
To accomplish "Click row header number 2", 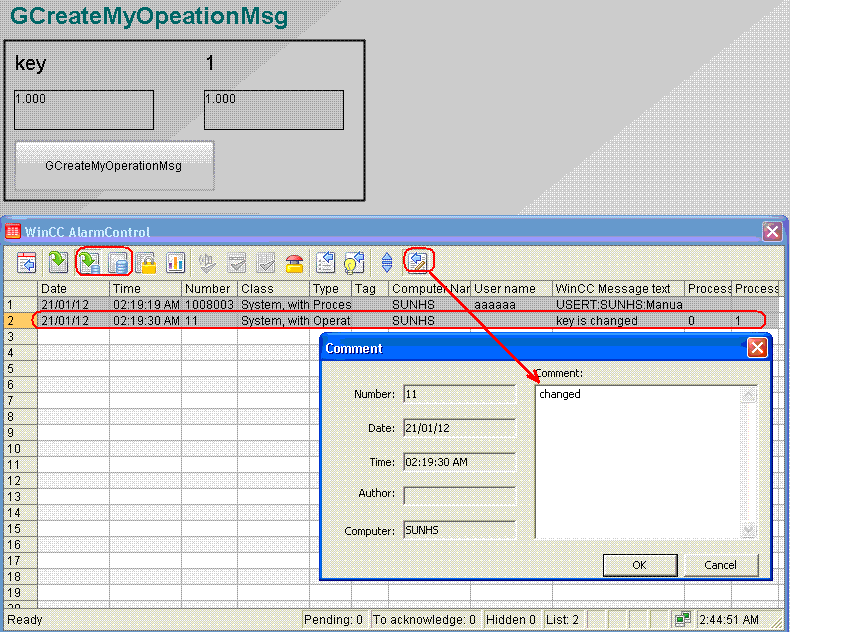I will [x=20, y=320].
